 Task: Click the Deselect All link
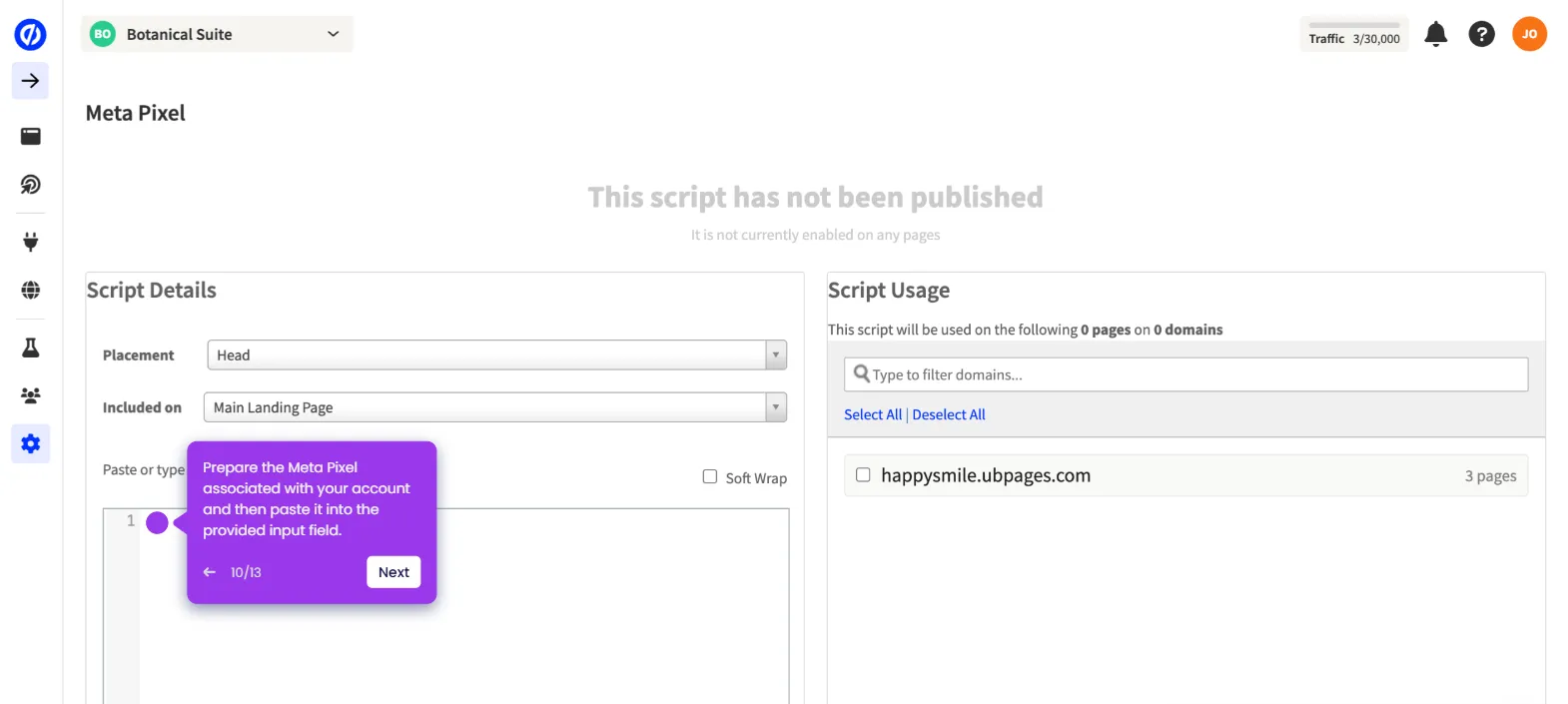[x=949, y=414]
